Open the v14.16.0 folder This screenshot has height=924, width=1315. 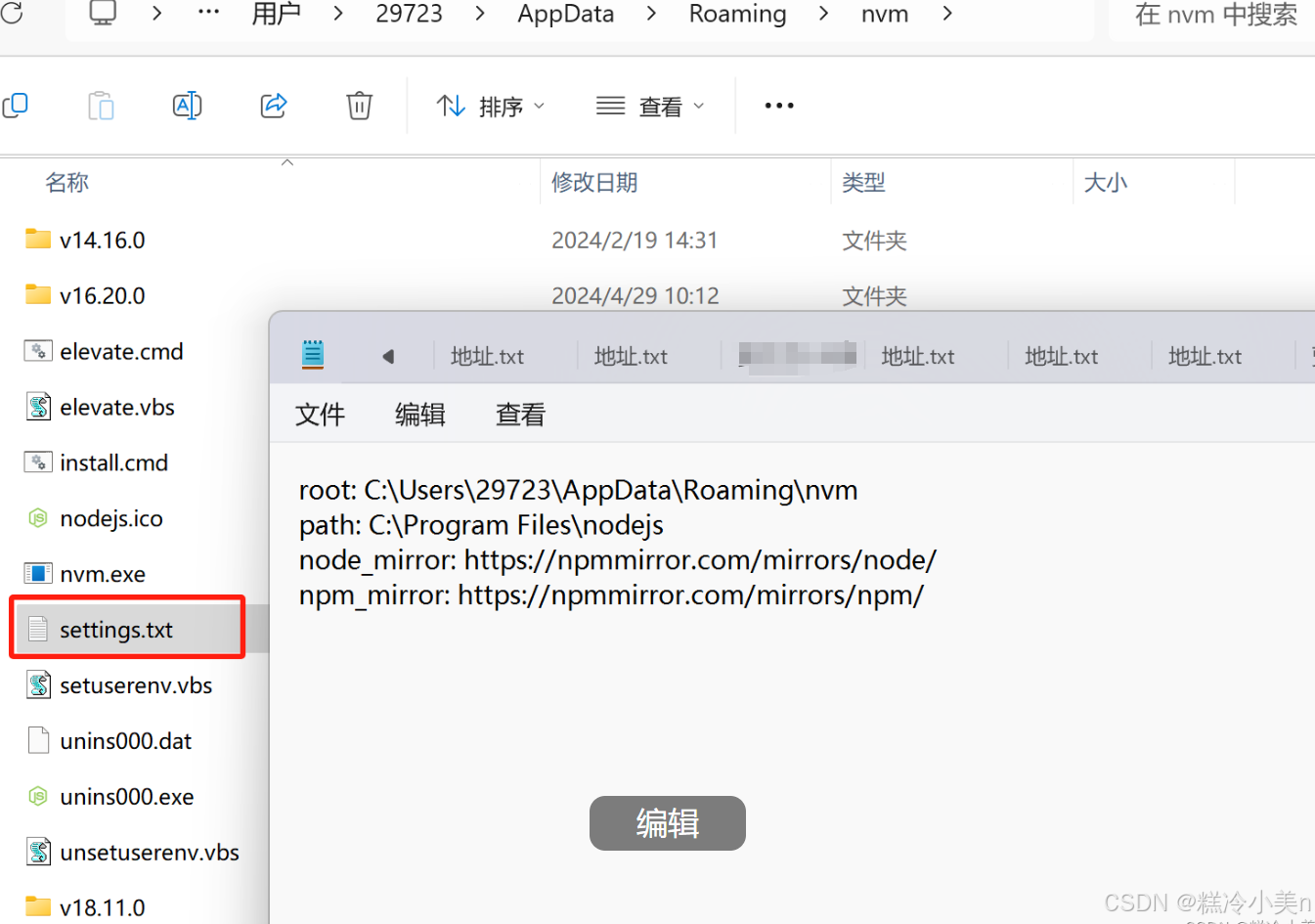[101, 239]
